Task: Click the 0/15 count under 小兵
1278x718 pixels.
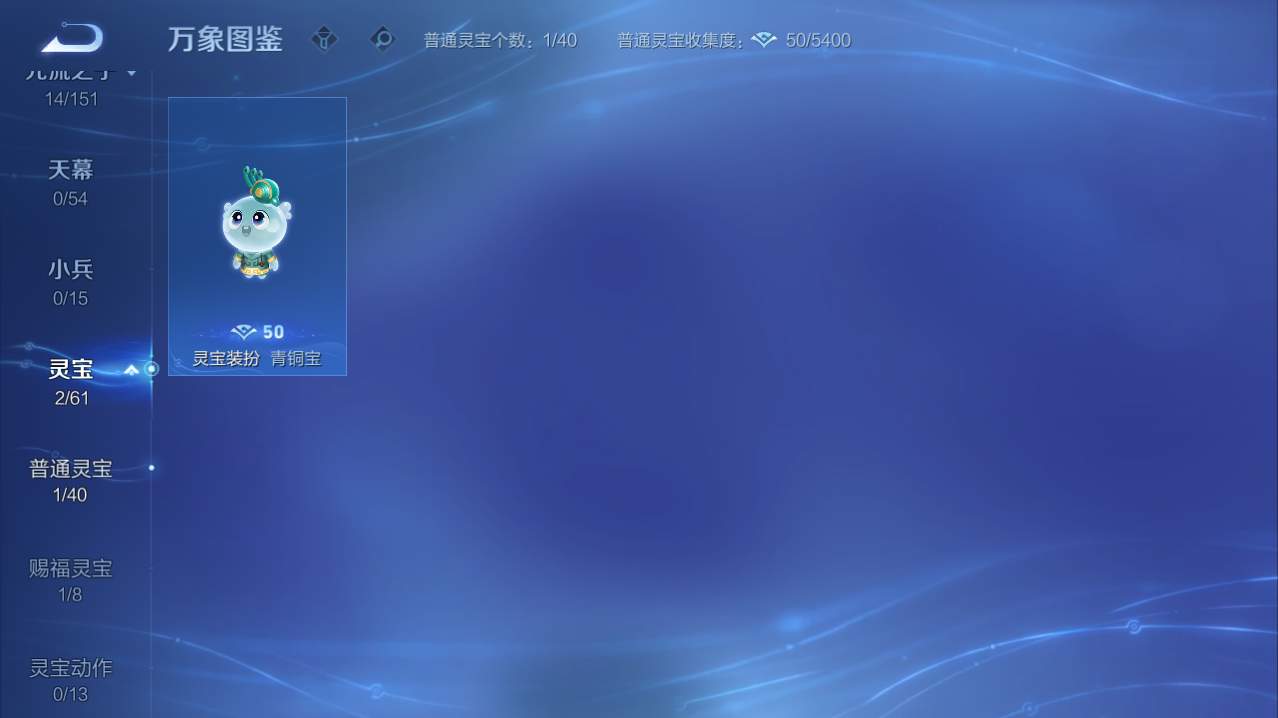Action: click(x=71, y=298)
